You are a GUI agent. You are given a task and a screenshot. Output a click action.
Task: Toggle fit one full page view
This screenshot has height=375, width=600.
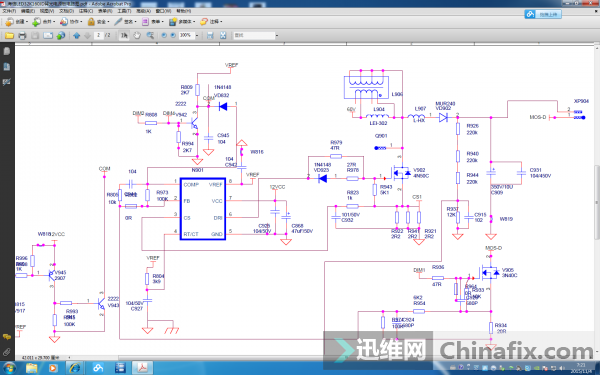pos(223,35)
